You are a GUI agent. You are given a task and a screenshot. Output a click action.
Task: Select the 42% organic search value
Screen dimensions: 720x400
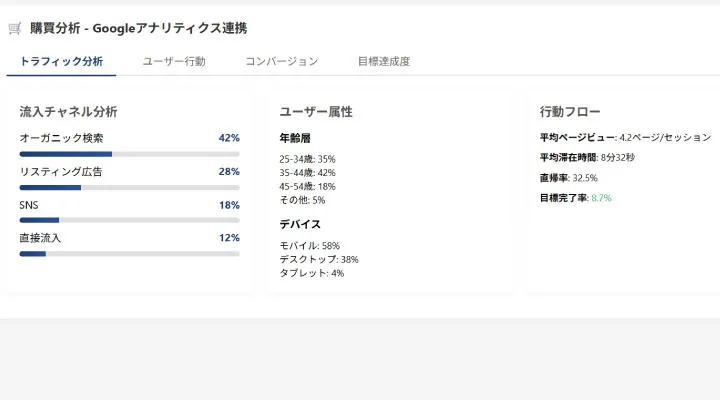(x=229, y=138)
